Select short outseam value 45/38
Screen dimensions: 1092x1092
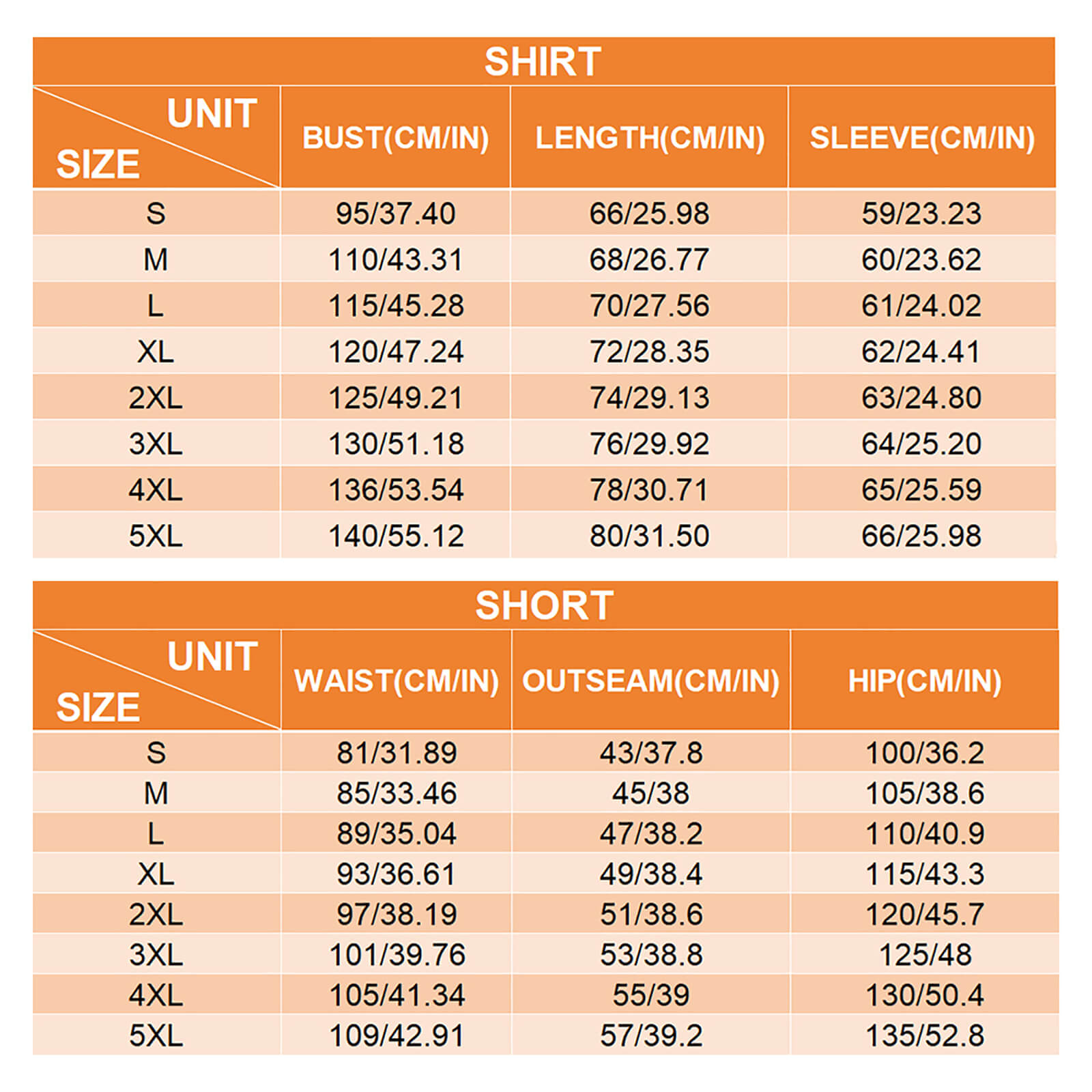point(650,793)
